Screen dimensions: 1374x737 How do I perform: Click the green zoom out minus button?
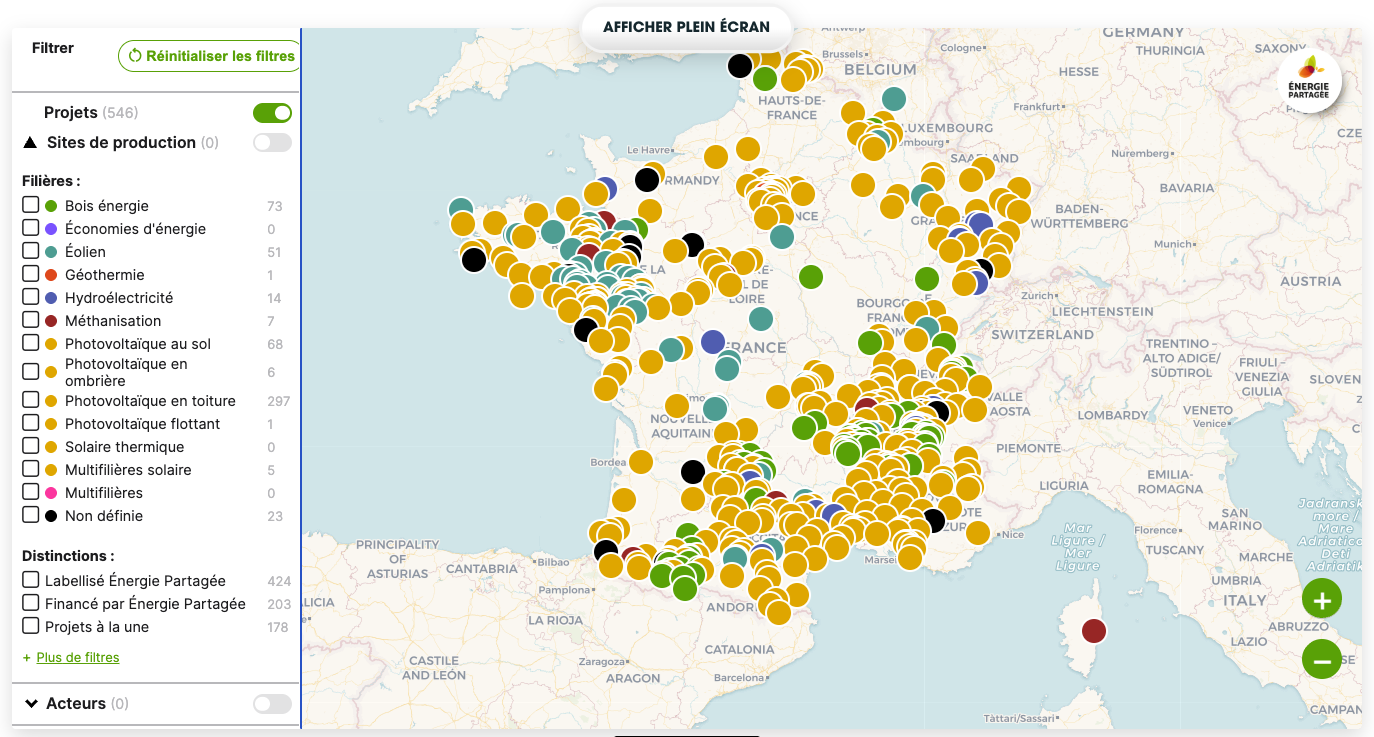[1321, 660]
